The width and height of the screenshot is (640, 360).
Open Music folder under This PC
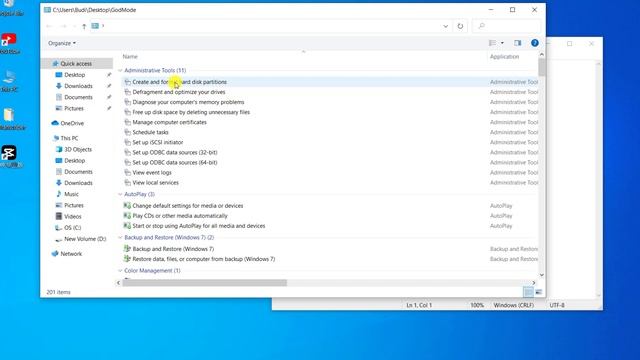click(67, 194)
